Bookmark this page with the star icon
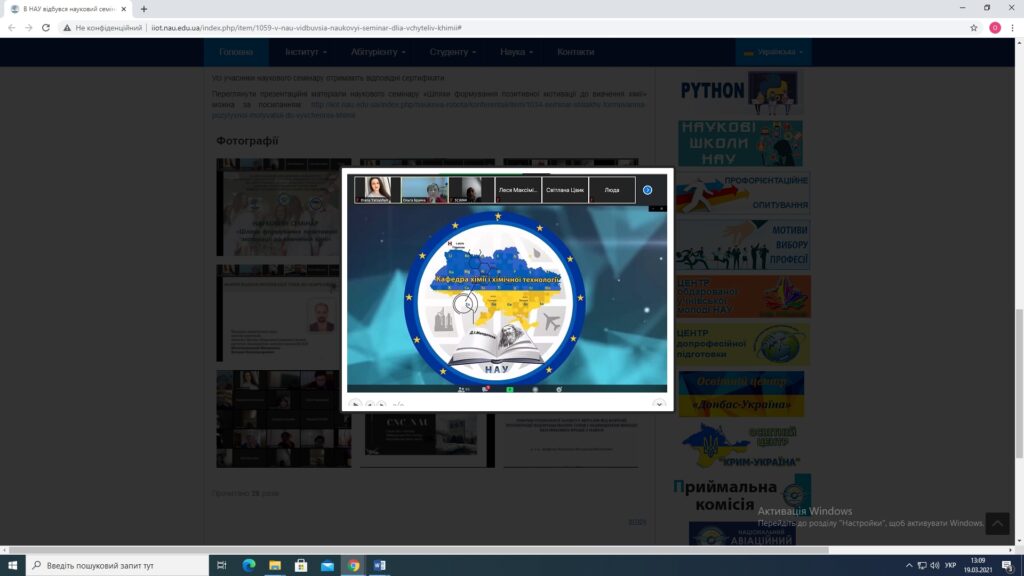This screenshot has height=576, width=1024. (x=974, y=28)
